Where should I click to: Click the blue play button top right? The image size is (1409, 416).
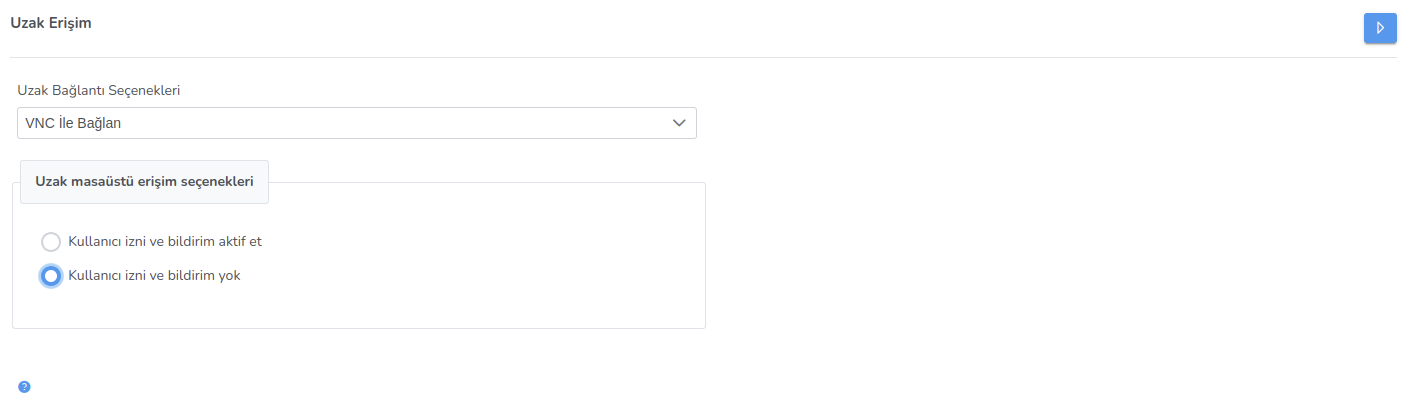[1380, 28]
